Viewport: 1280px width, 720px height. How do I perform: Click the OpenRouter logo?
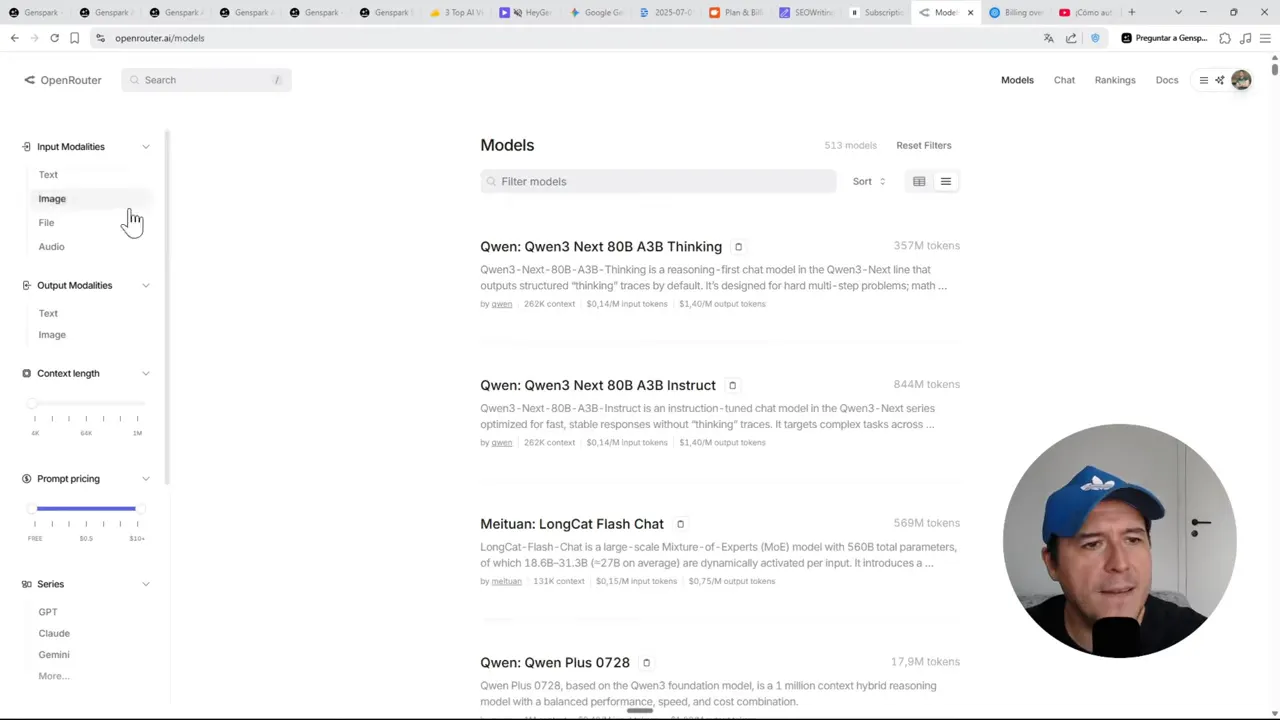pos(63,80)
